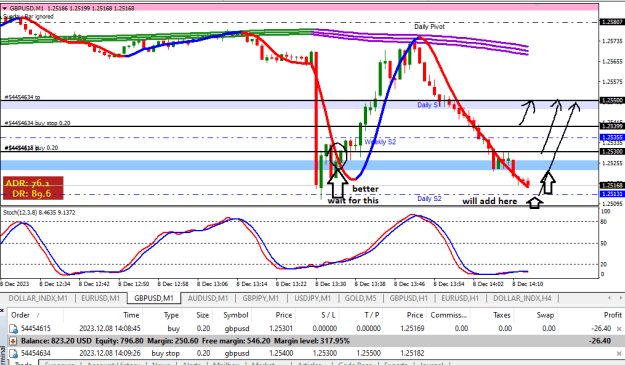Open the AUDUSD,M1 chart tab

(208, 298)
